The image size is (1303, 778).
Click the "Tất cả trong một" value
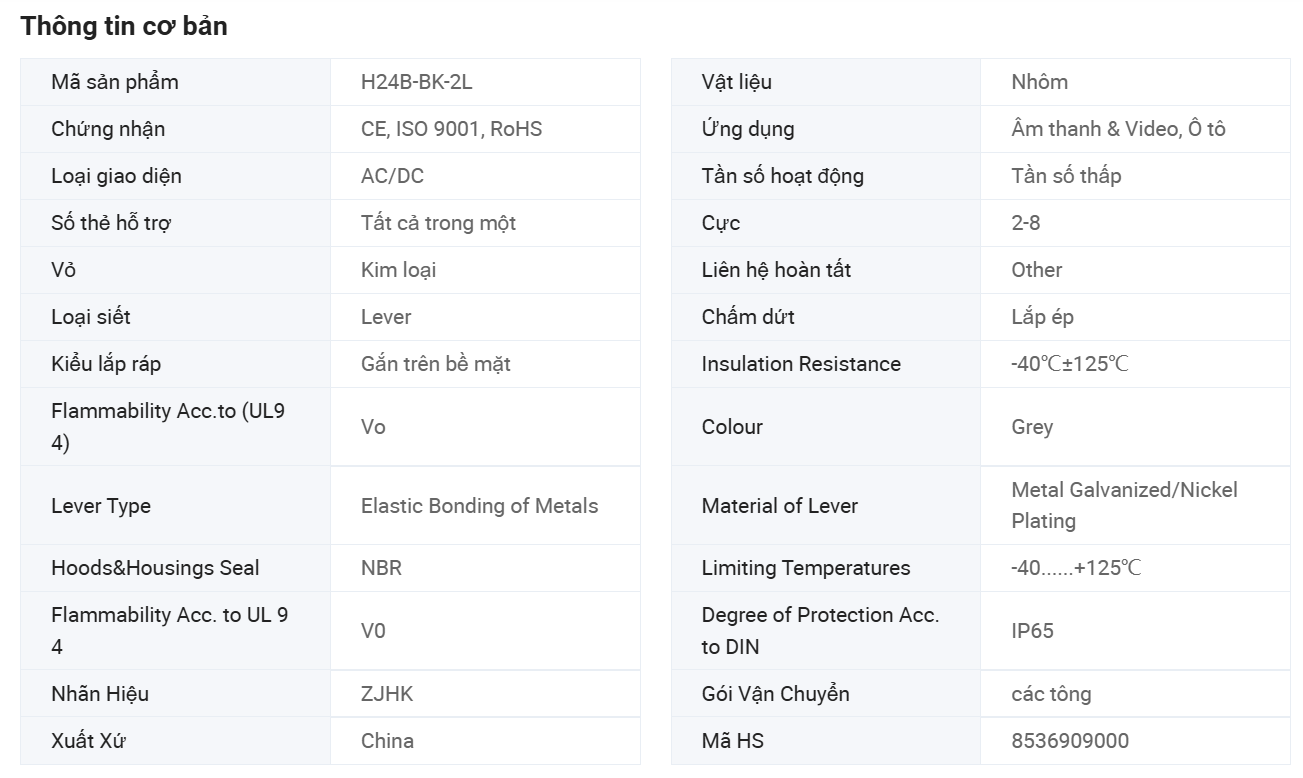pyautogui.click(x=438, y=223)
